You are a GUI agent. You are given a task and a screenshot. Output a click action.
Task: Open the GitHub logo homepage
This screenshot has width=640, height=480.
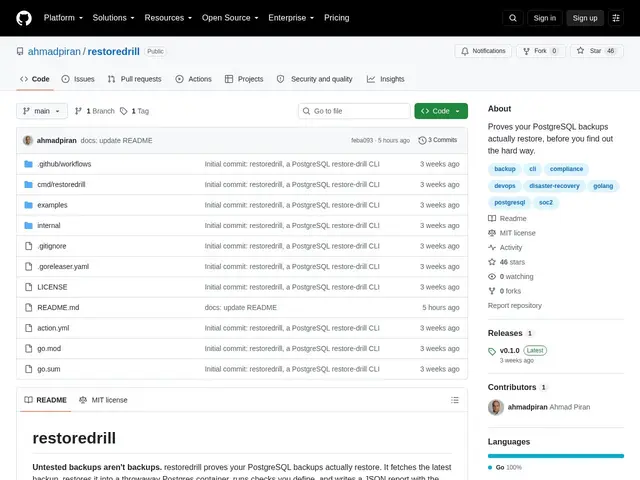[x=24, y=18]
